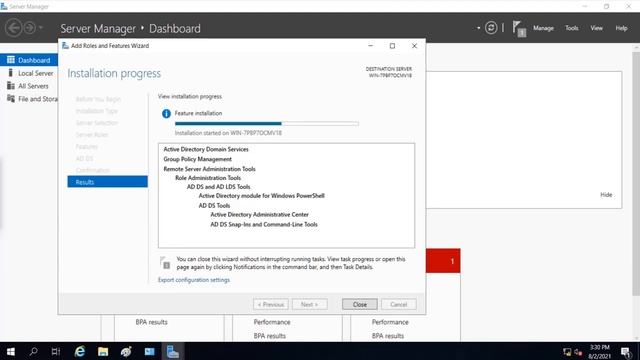Click the feature installation progress bar
Image resolution: width=640 pixels, height=360 pixels.
point(267,123)
